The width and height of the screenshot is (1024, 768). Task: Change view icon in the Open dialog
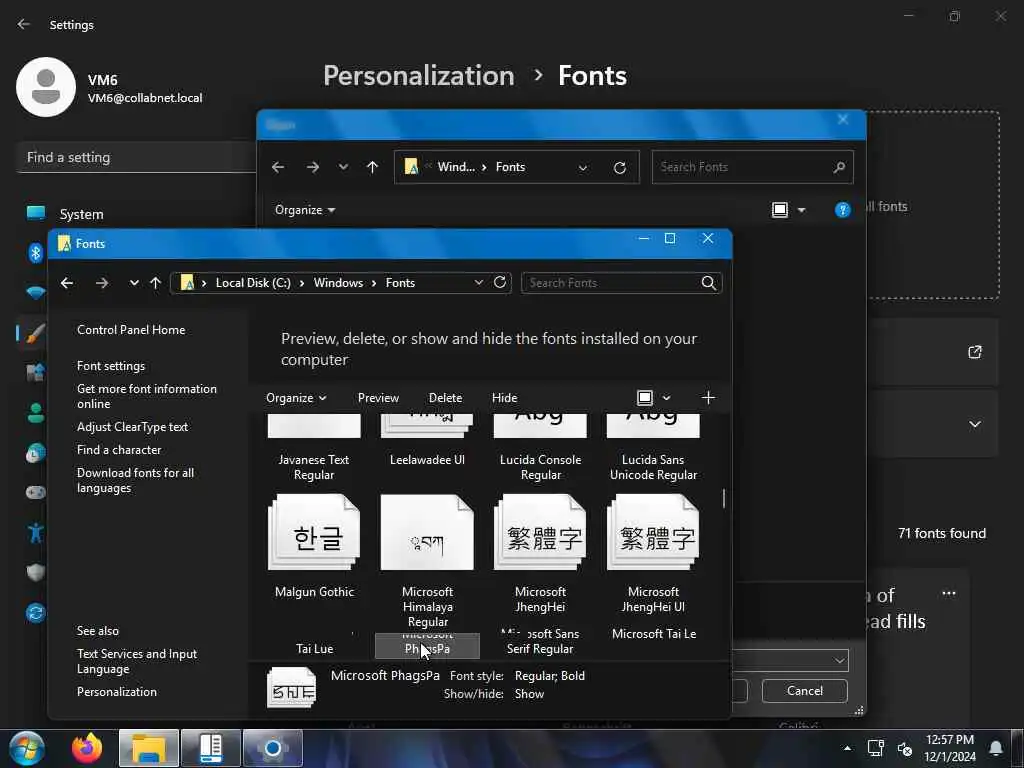780,210
